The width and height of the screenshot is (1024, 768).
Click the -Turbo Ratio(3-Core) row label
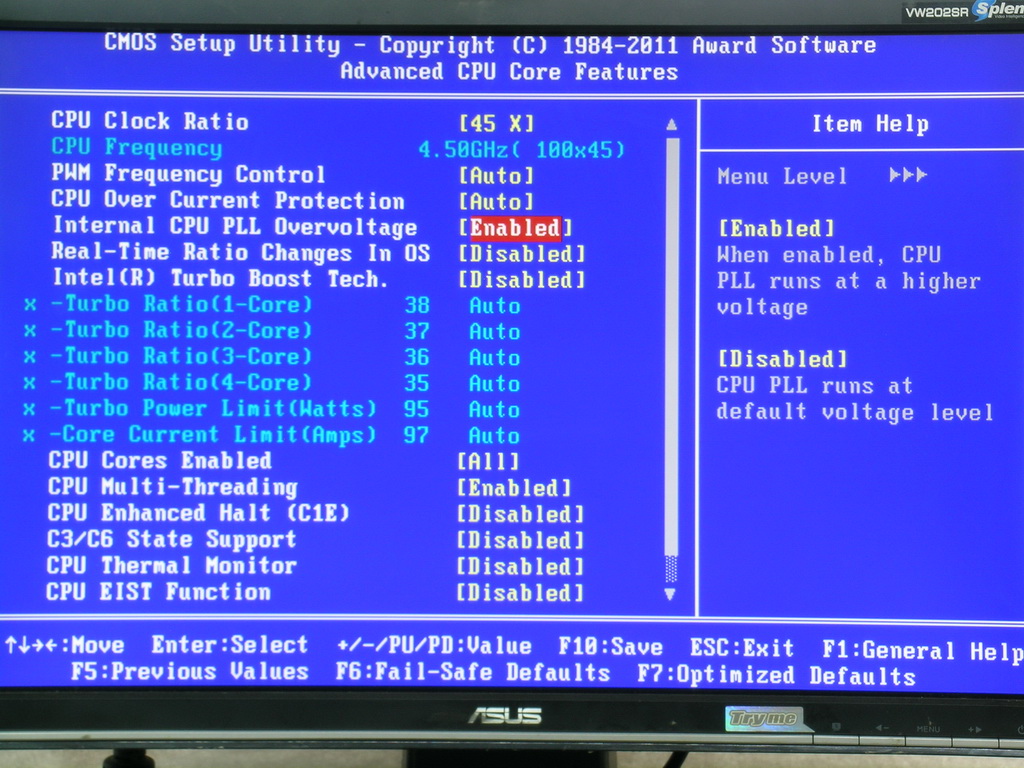(181, 356)
